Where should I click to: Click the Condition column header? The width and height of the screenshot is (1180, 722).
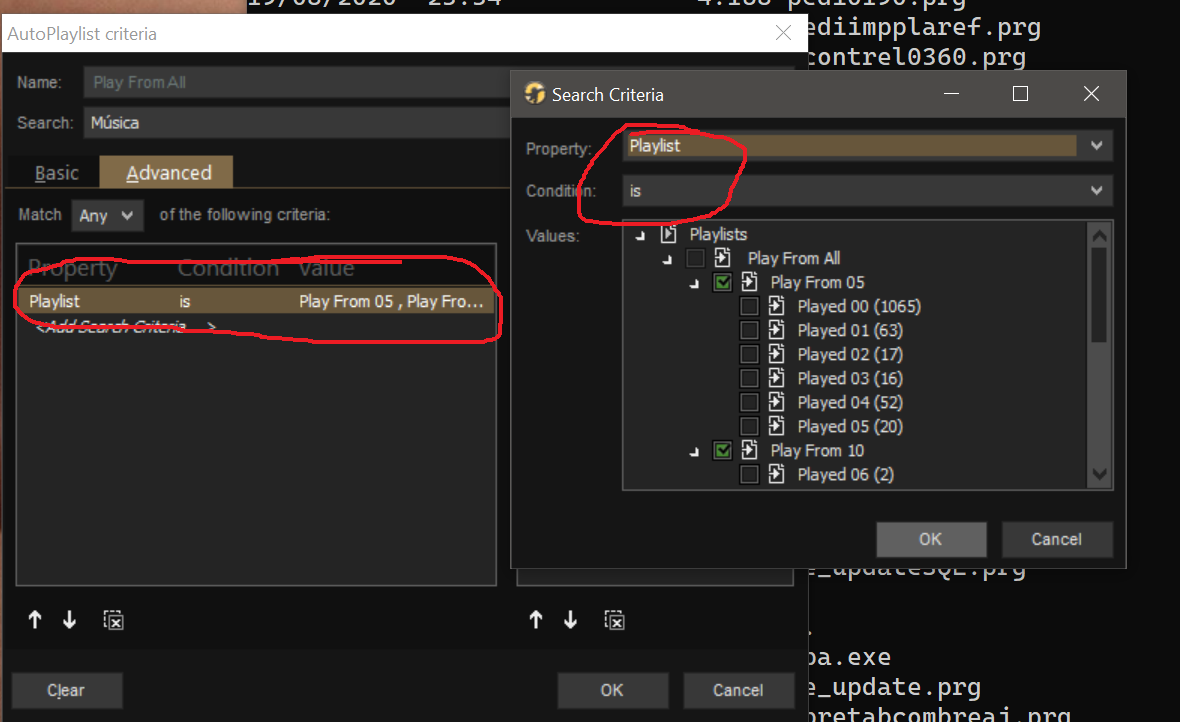[x=228, y=268]
